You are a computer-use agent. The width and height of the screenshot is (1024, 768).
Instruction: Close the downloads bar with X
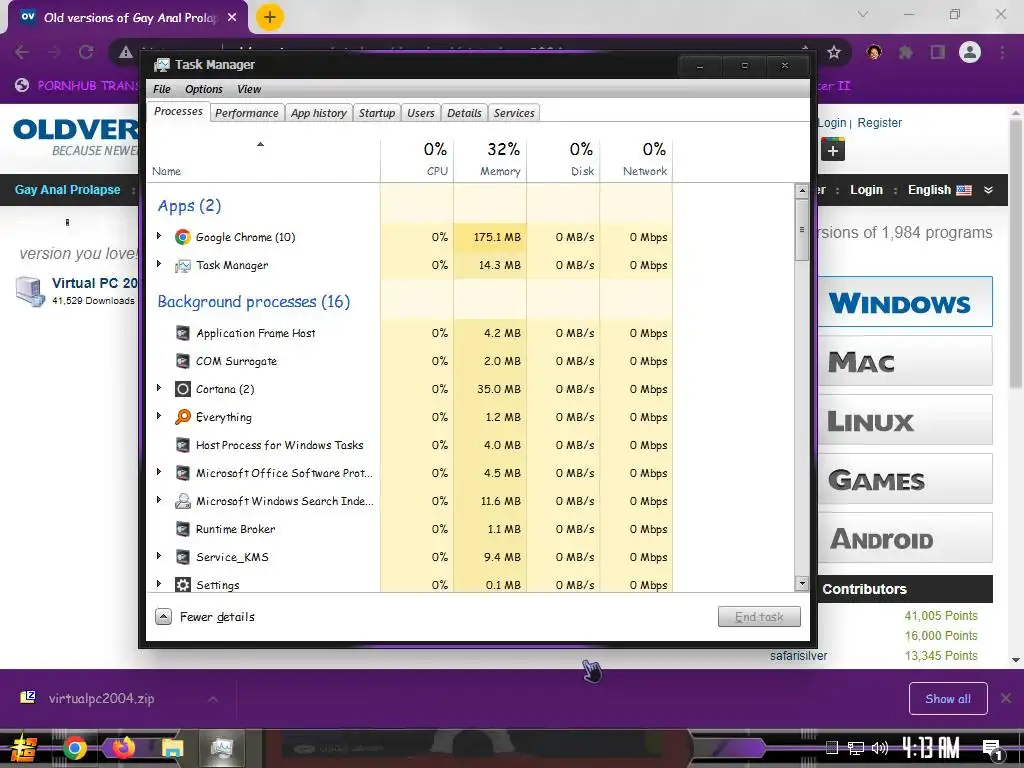click(1006, 699)
